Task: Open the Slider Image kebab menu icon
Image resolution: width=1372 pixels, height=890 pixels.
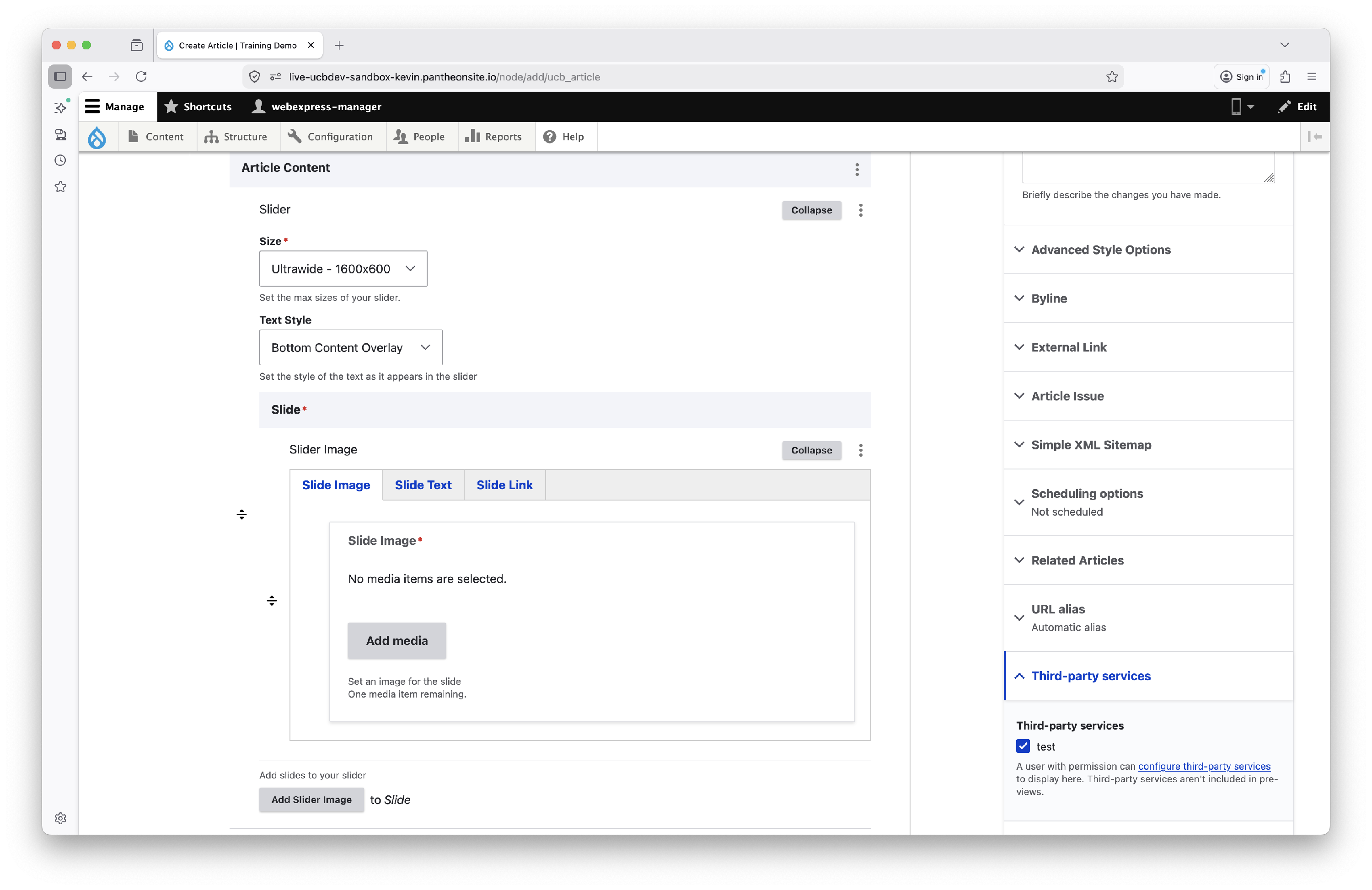Action: click(860, 450)
